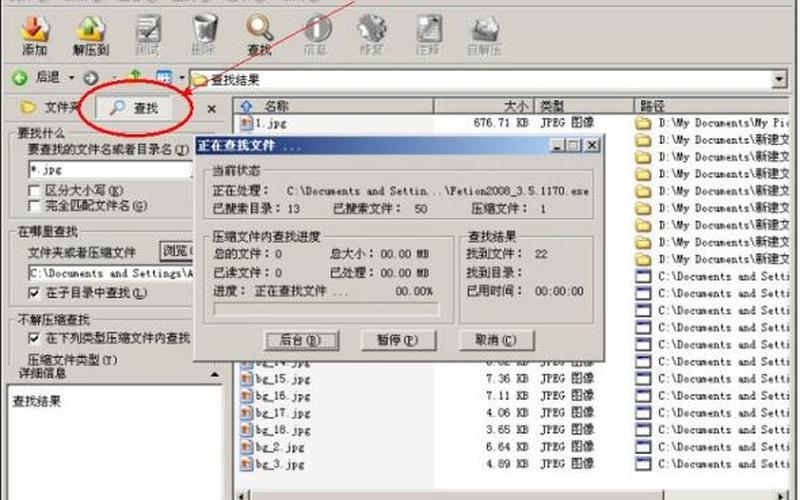800x500 pixels.
Task: Click the 查找结果 details text box
Action: 115,443
